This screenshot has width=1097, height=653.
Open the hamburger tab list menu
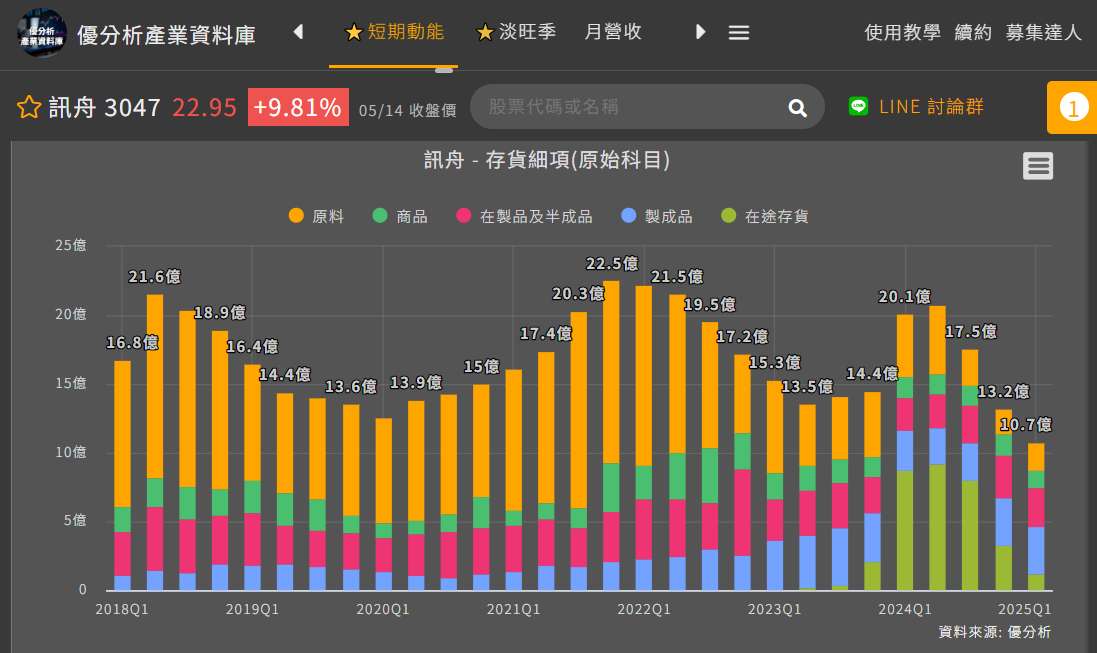pos(739,32)
